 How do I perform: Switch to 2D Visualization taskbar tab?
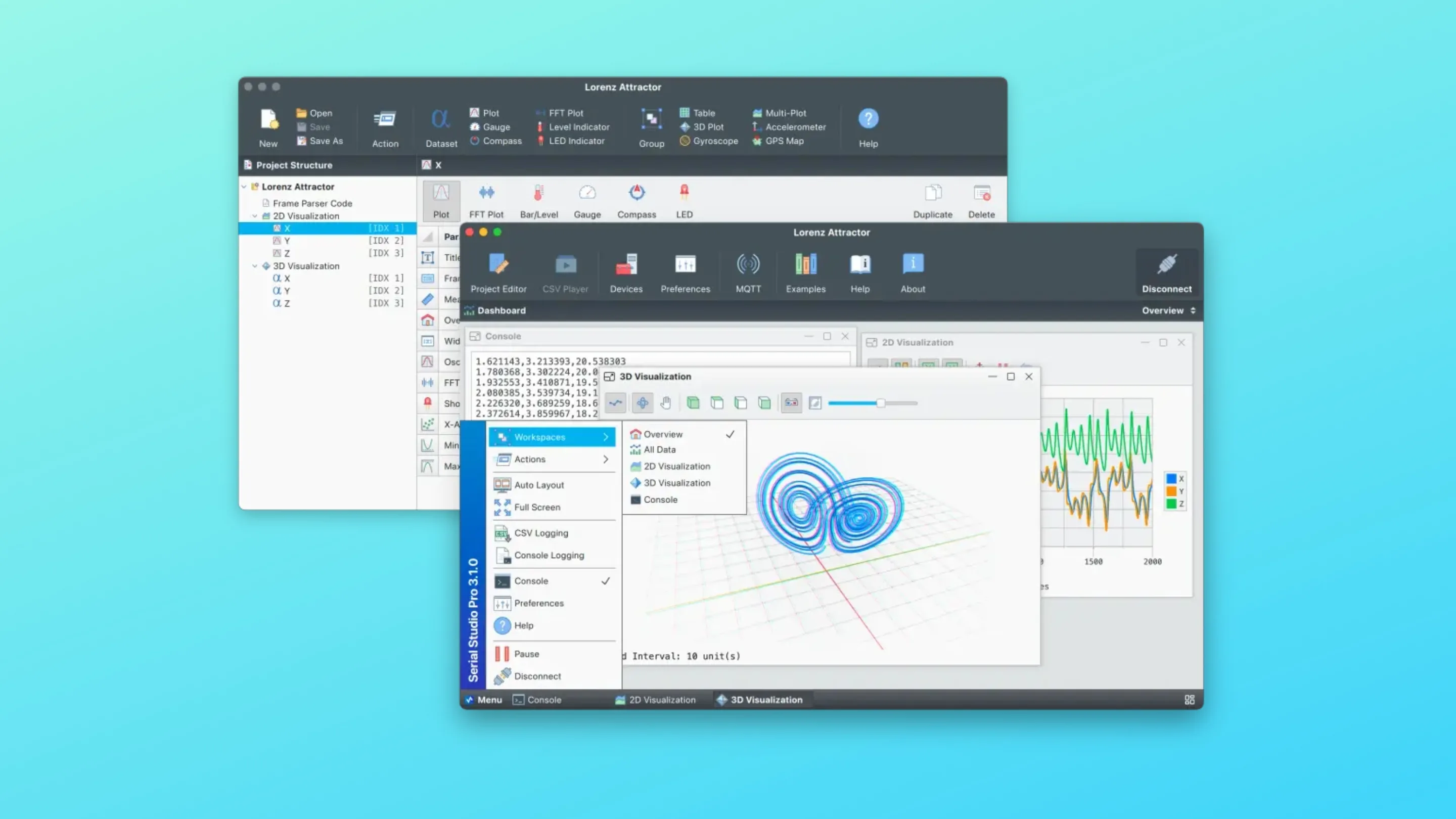click(x=655, y=700)
